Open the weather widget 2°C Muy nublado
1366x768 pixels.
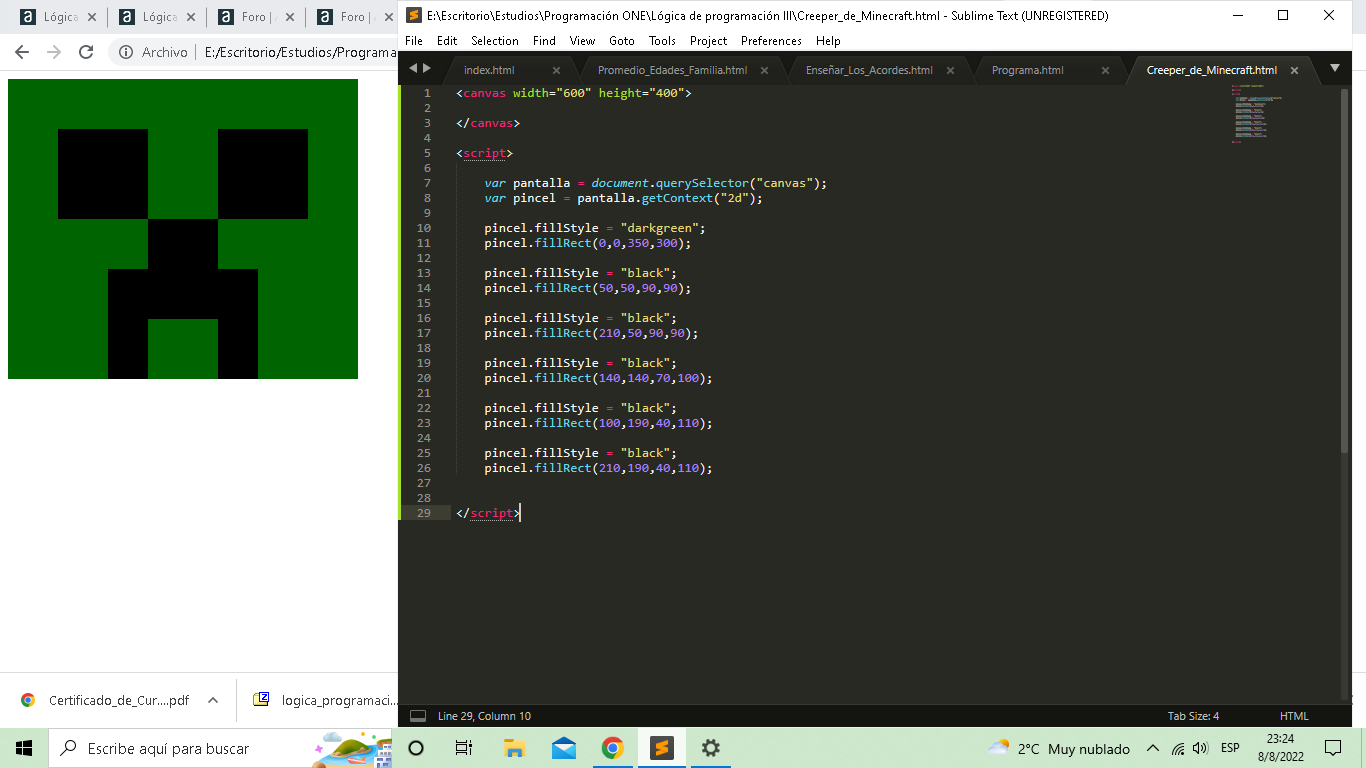tap(1058, 748)
